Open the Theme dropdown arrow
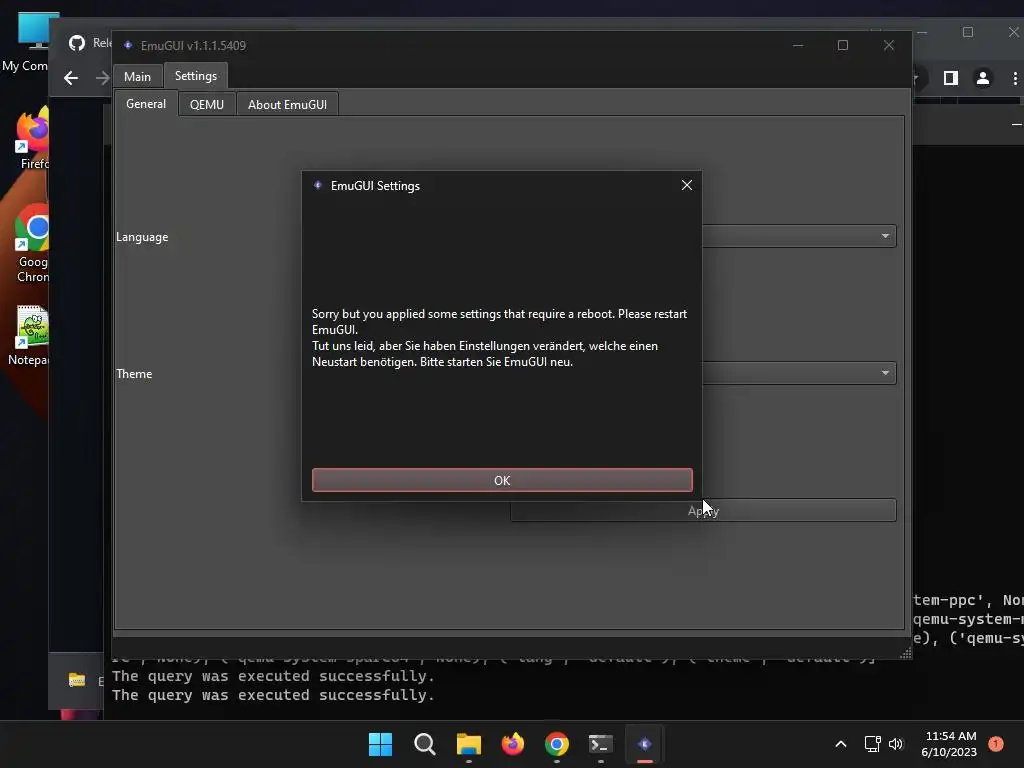The height and width of the screenshot is (768, 1024). click(885, 373)
